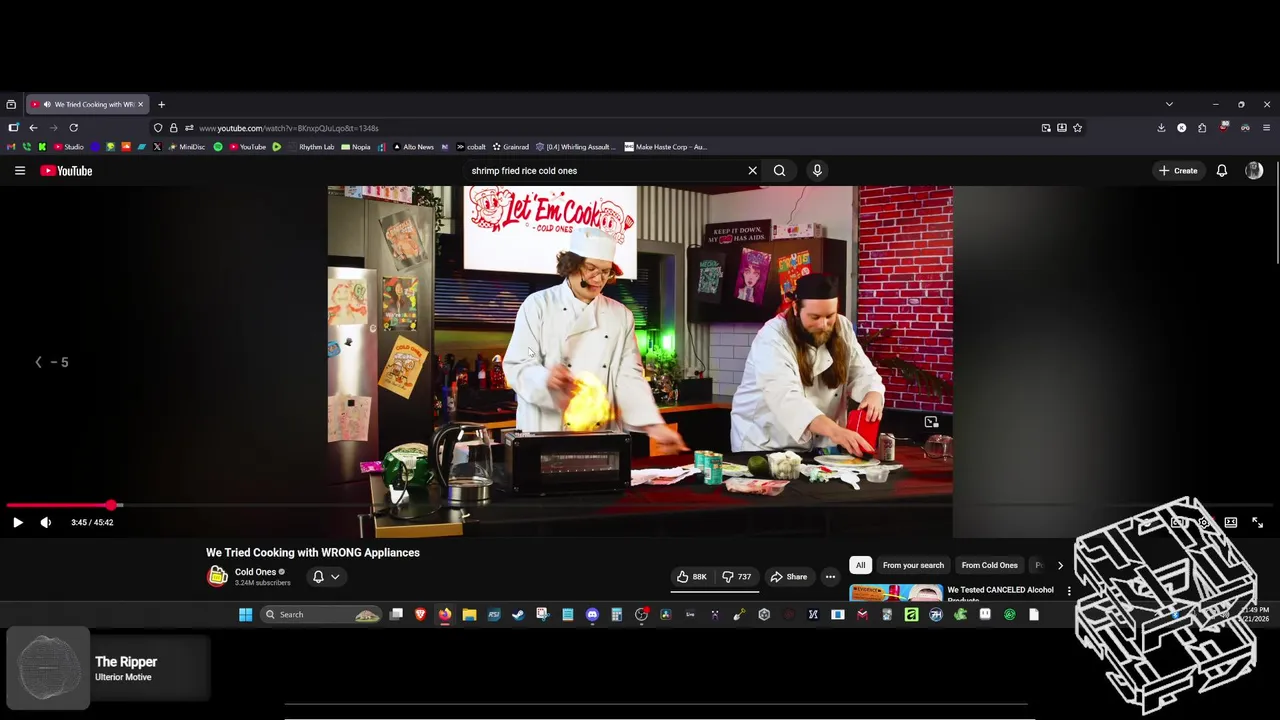1280x720 pixels.
Task: Start voice search with microphone
Action: coord(817,171)
